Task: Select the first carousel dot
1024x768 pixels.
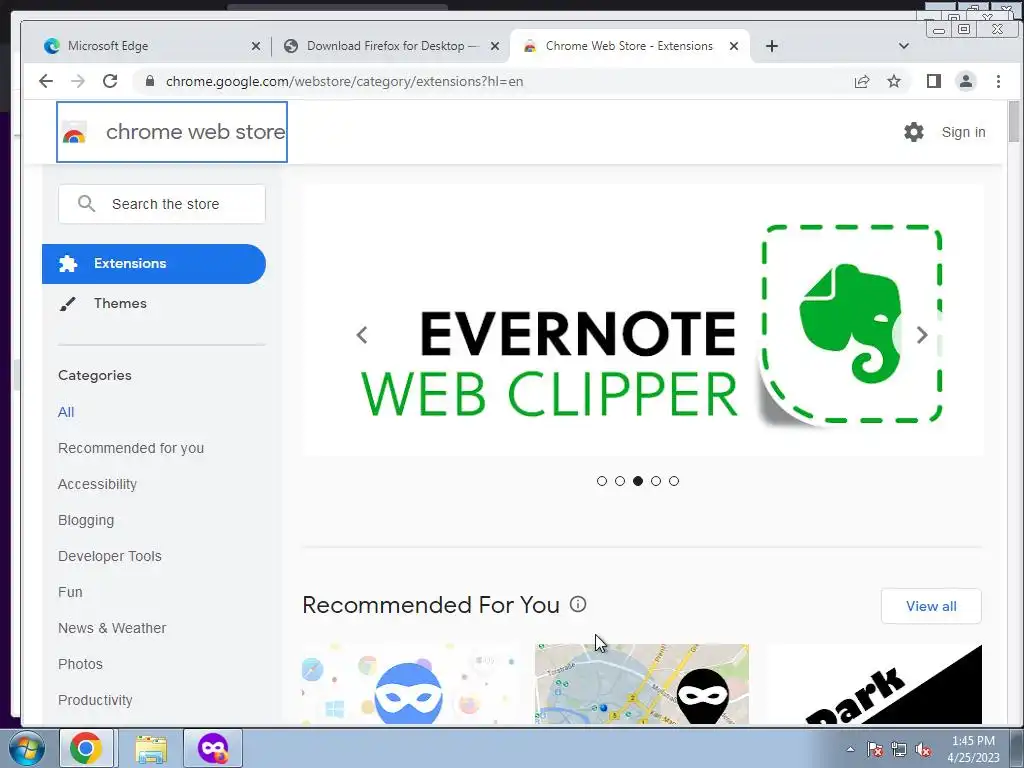Action: click(x=601, y=481)
